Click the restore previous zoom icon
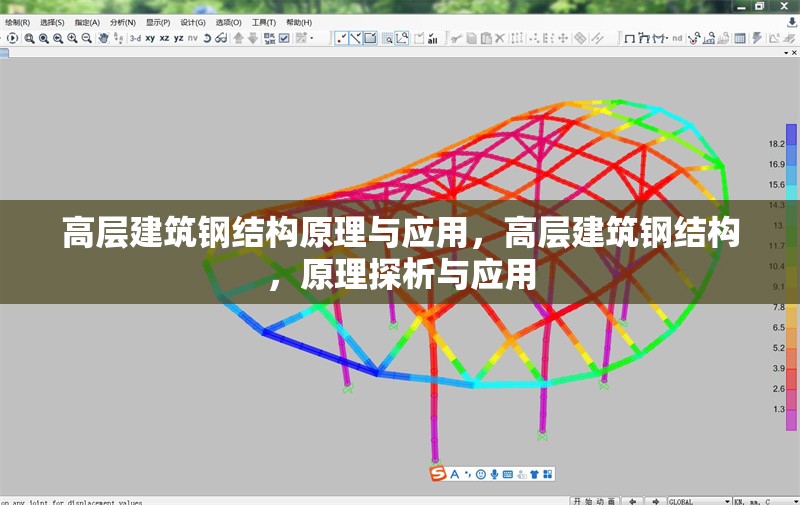 click(58, 38)
